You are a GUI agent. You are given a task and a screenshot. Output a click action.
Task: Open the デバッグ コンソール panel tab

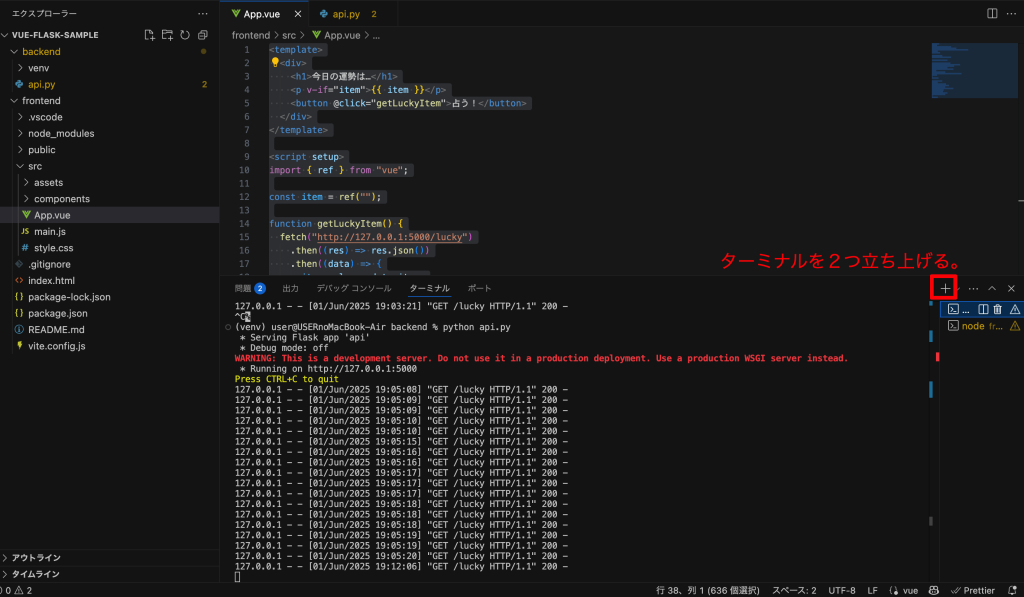tap(354, 288)
